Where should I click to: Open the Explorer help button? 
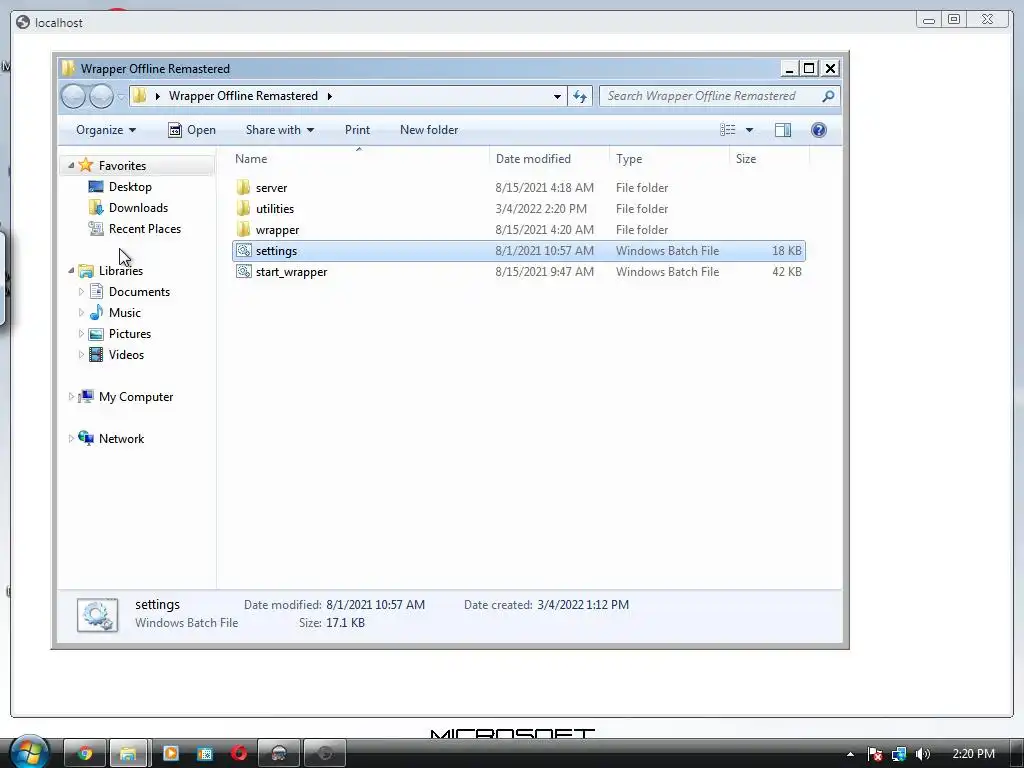[818, 130]
